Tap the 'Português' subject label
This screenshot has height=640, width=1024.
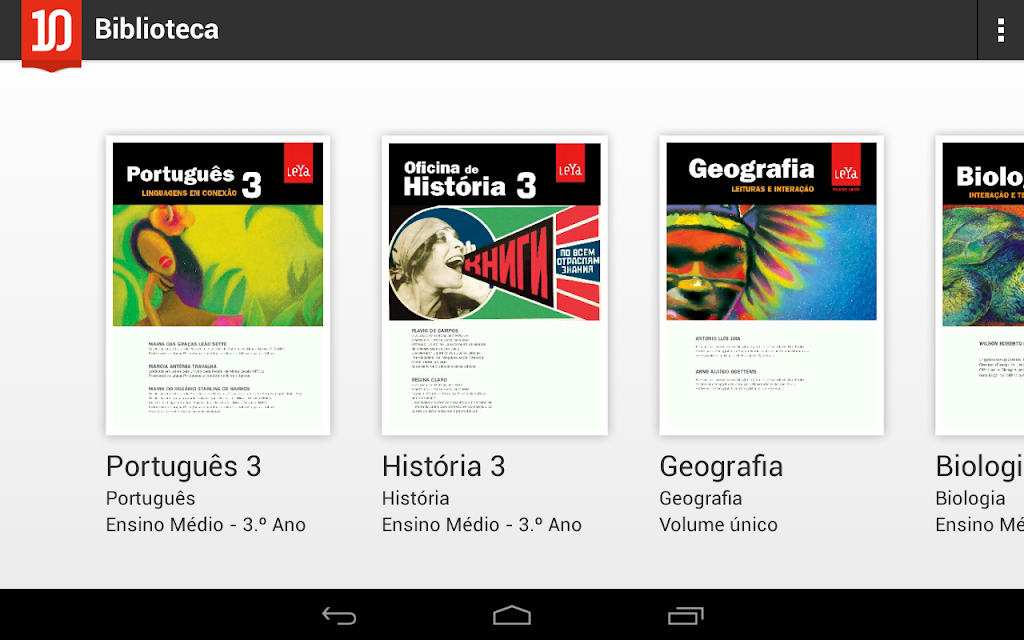pos(150,498)
